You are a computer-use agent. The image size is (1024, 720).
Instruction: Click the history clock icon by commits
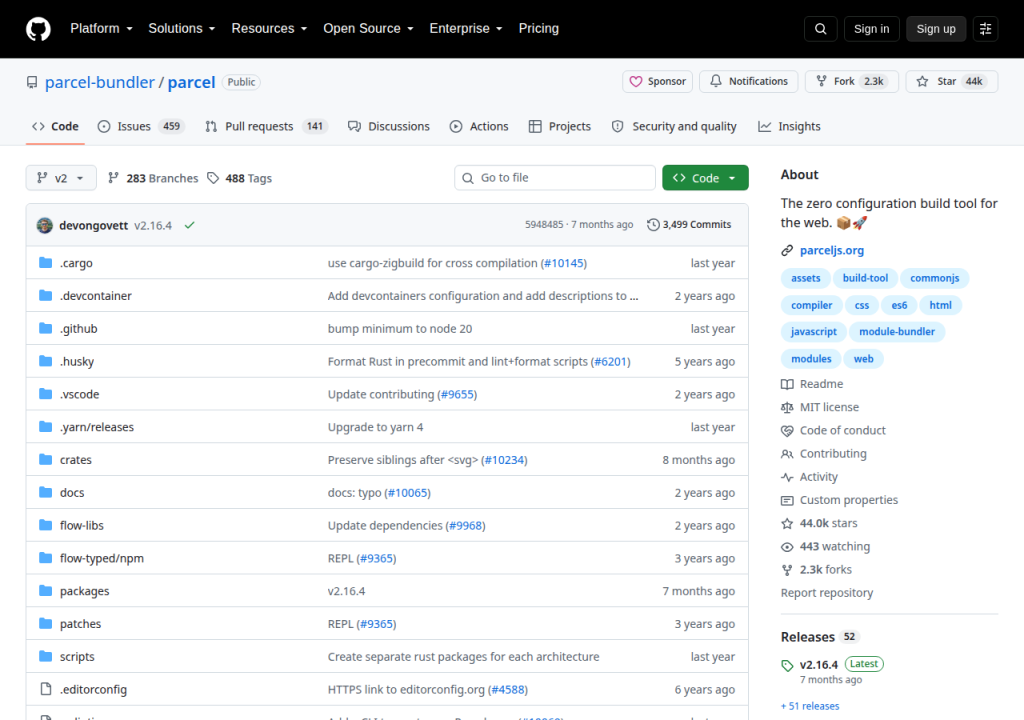[653, 225]
